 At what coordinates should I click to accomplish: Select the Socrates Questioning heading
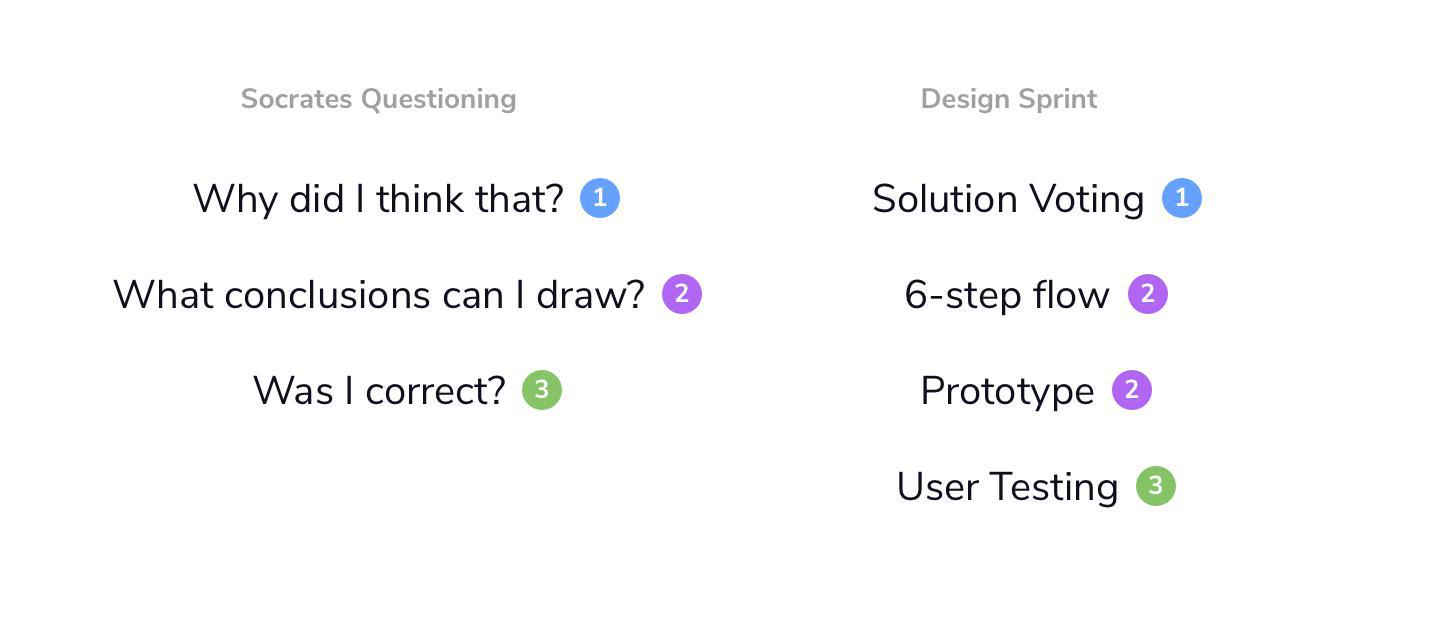[x=378, y=99]
